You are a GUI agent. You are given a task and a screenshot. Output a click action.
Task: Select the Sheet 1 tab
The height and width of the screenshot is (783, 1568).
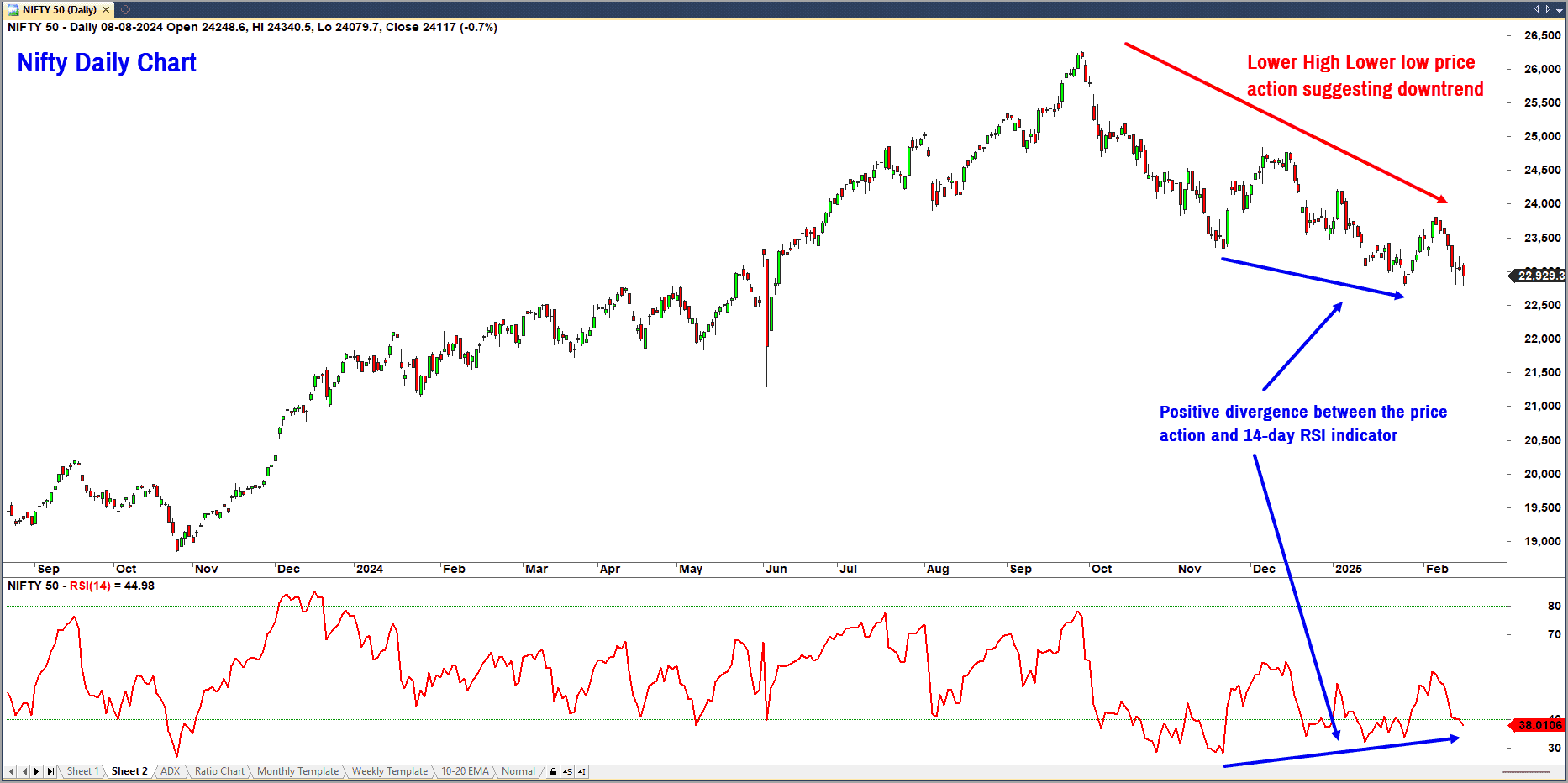click(83, 771)
